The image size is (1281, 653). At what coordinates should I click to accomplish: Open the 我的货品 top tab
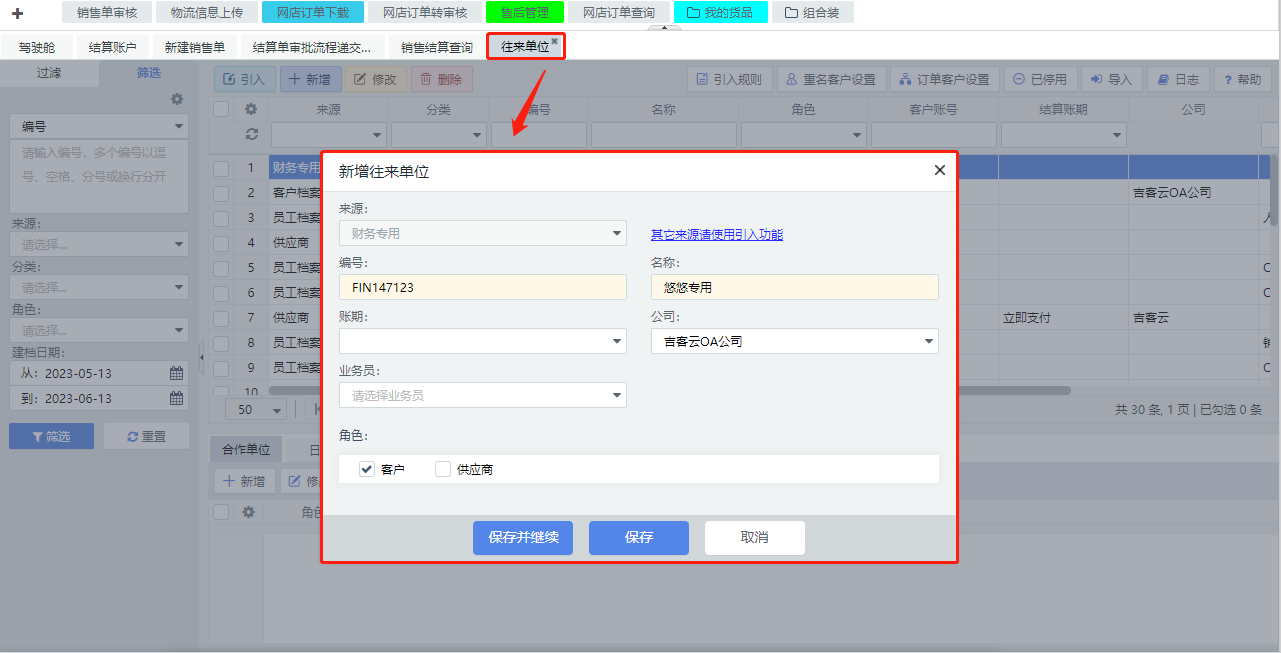pyautogui.click(x=721, y=13)
